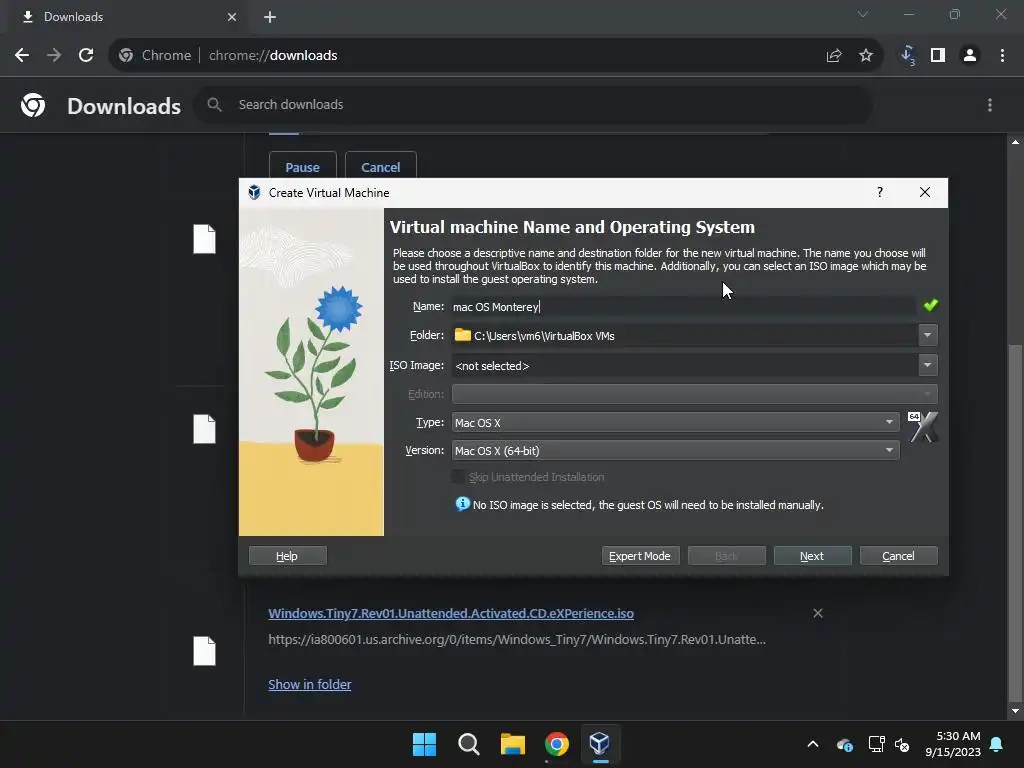Switch to VirtualBox in taskbar
Viewport: 1024px width, 768px height.
600,744
